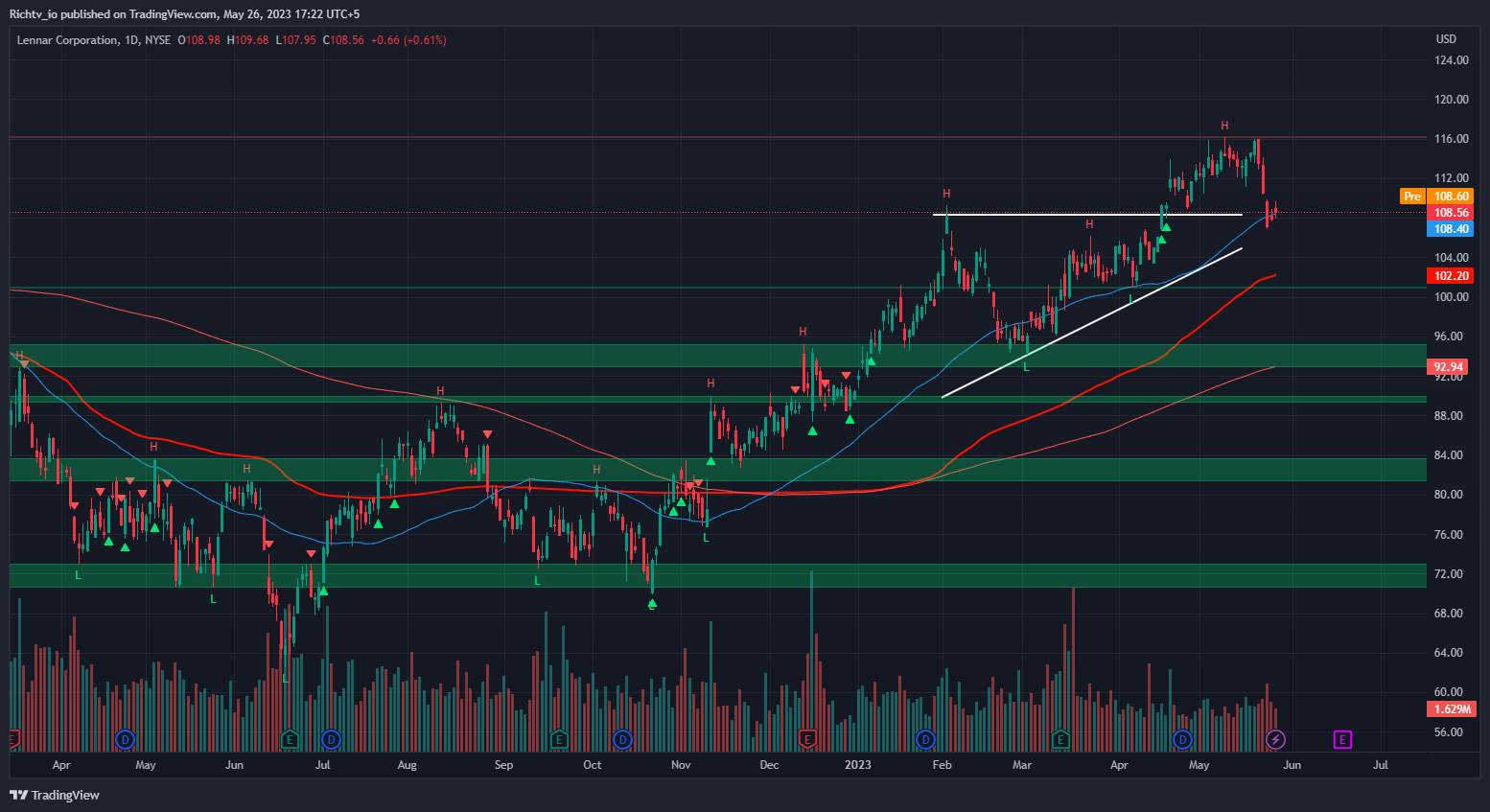Screen dimensions: 1490x812
Task: Open the dividend D marker at July 2022
Action: [331, 739]
